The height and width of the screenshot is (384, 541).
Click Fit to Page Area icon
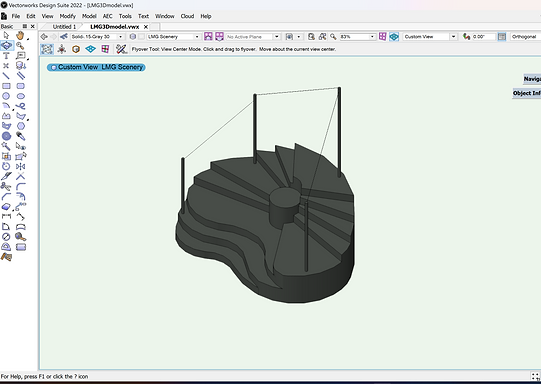pos(311,37)
